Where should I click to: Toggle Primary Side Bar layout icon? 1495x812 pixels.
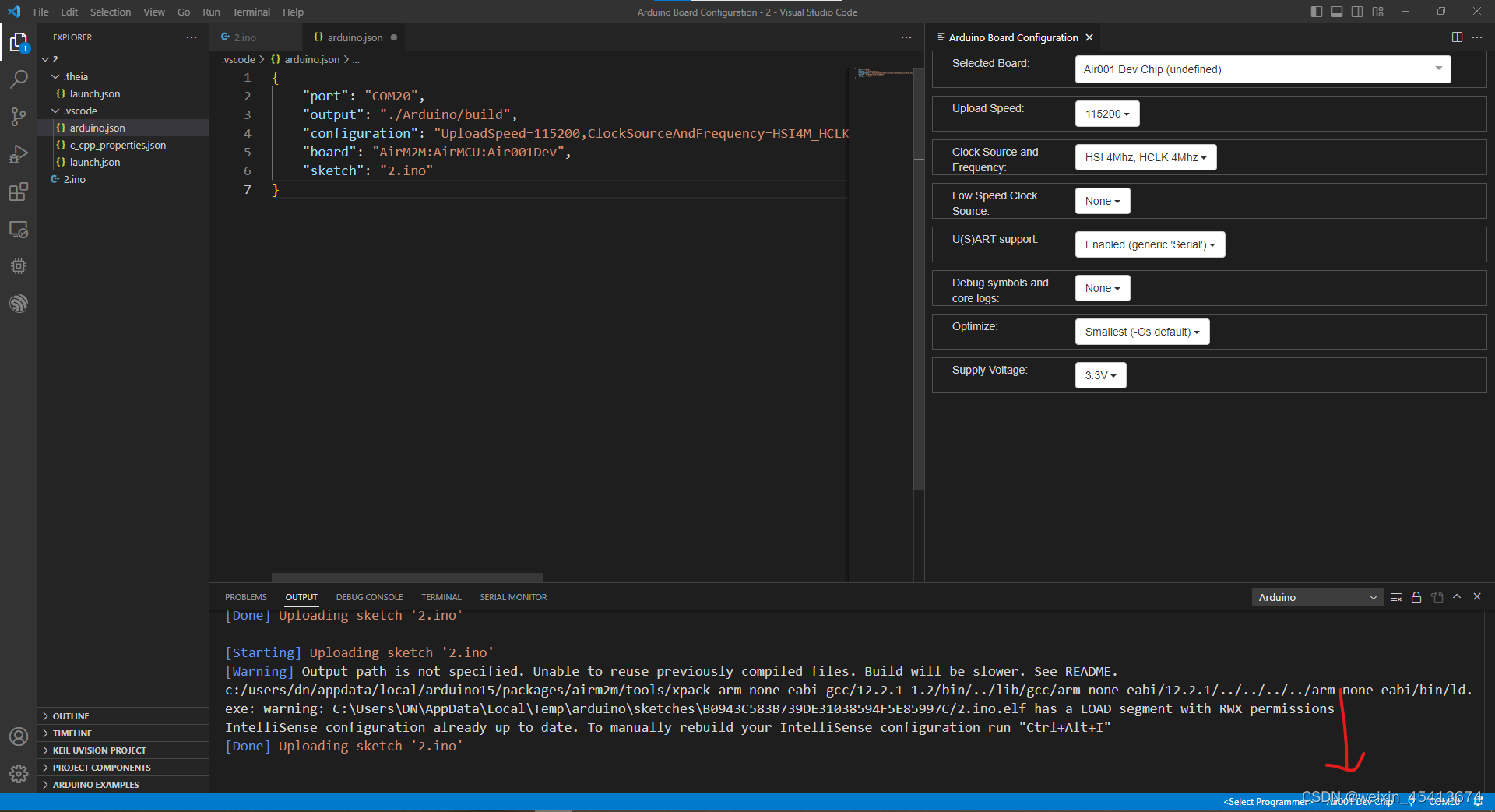tap(1317, 12)
